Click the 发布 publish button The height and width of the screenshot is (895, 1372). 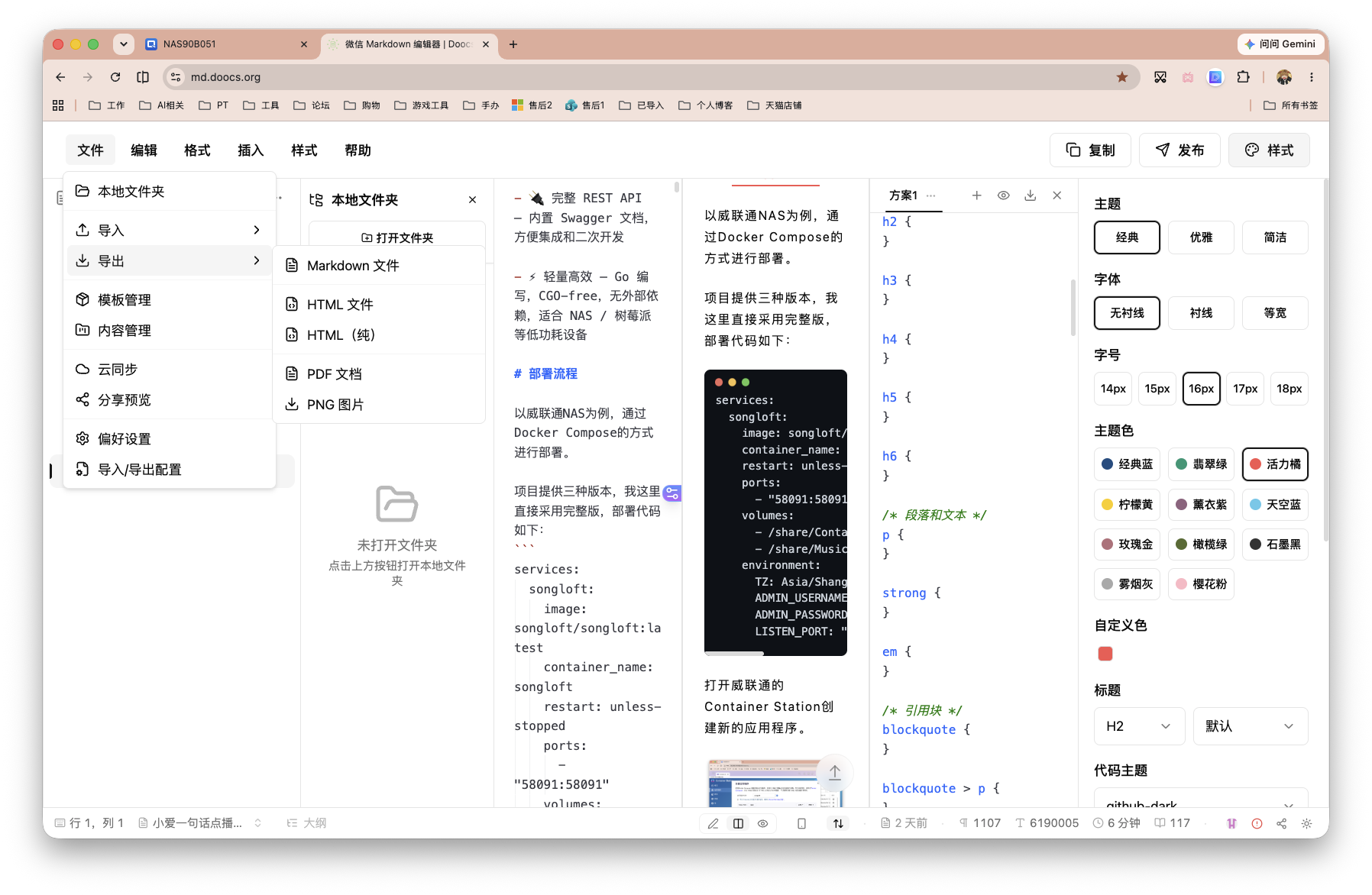[1179, 150]
